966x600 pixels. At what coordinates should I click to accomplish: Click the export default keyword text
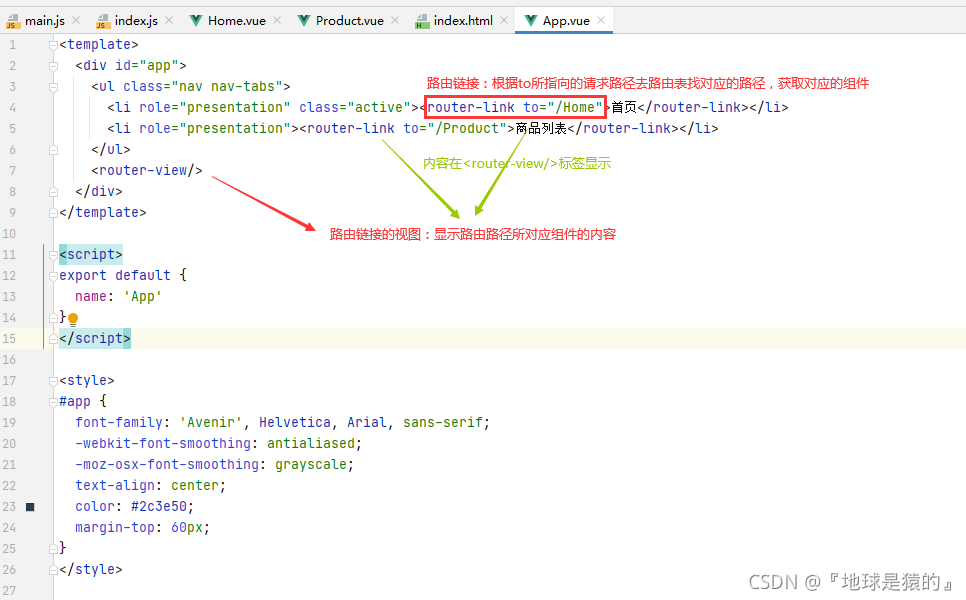tap(115, 275)
